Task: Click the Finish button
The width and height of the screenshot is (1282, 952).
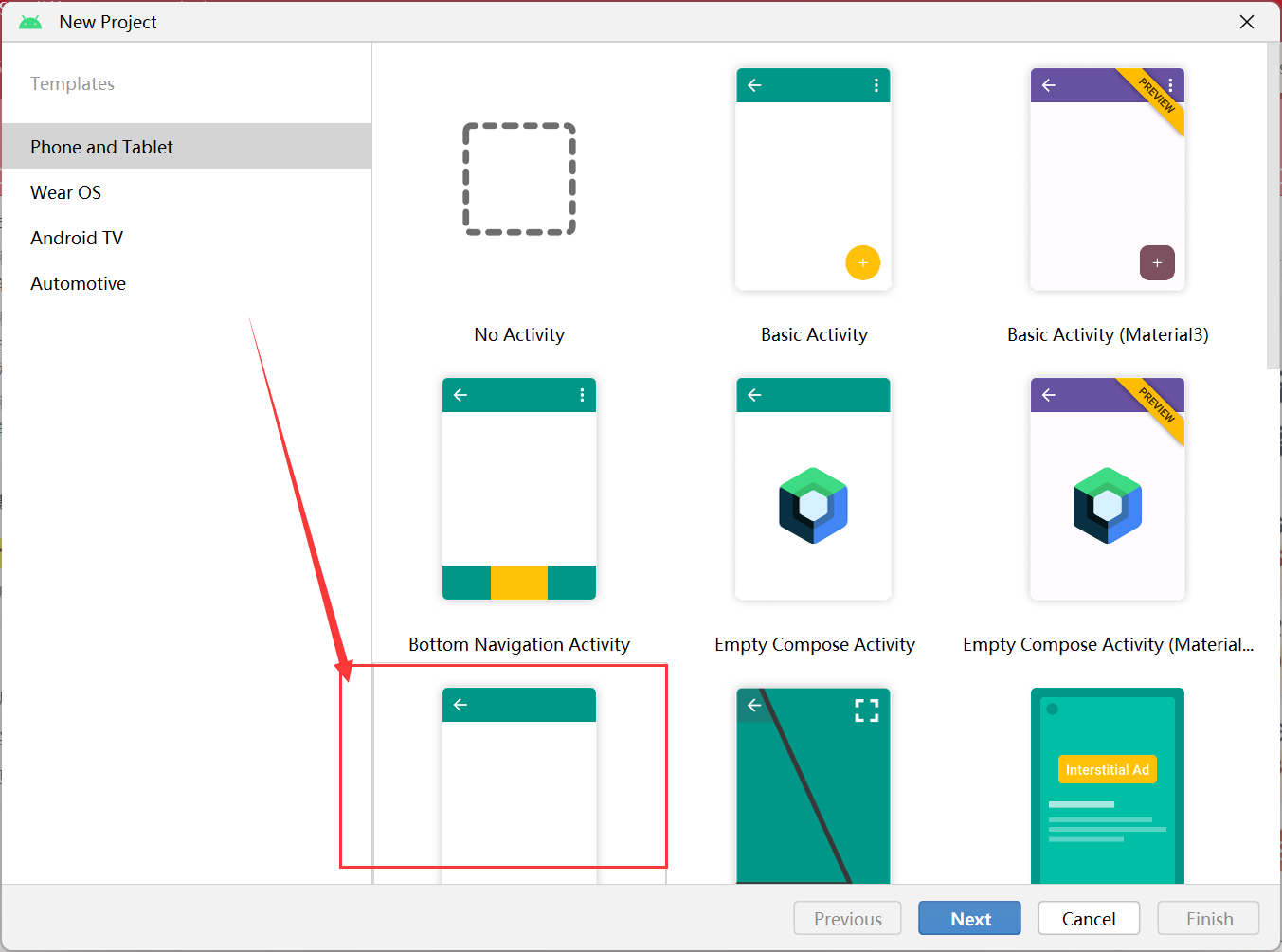Action: (x=1209, y=918)
